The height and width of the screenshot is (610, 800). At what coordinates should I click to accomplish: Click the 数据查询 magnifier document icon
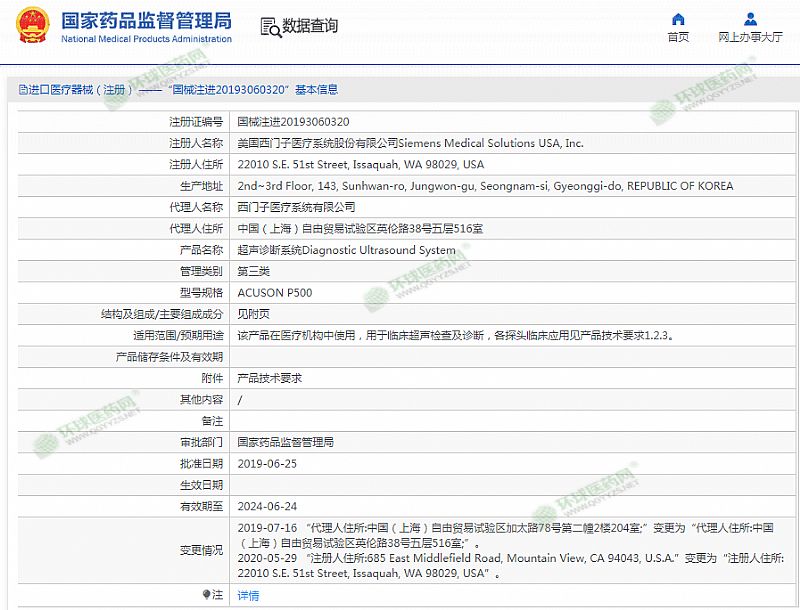[x=269, y=27]
